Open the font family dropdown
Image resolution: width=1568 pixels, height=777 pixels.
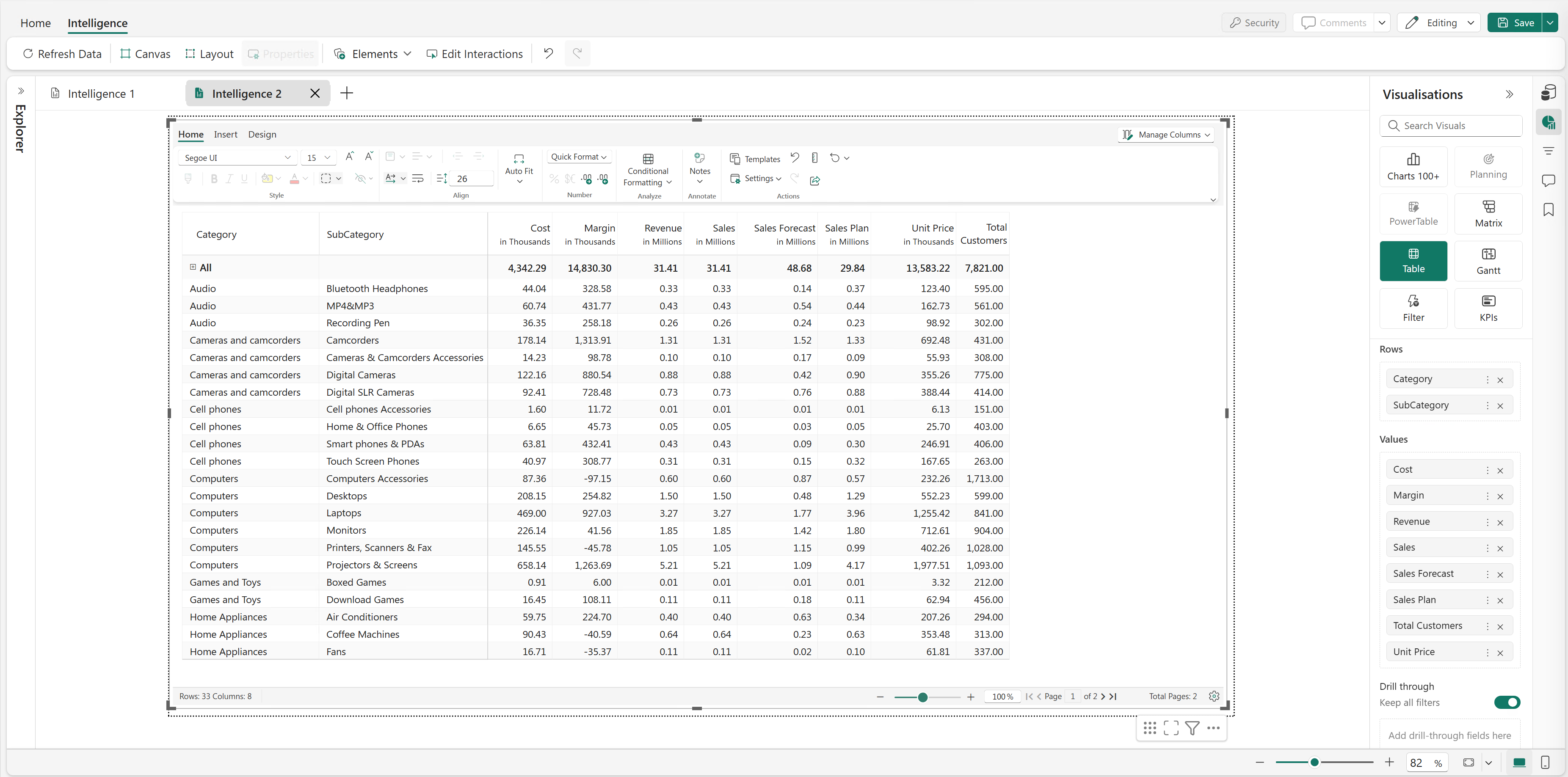click(x=237, y=157)
